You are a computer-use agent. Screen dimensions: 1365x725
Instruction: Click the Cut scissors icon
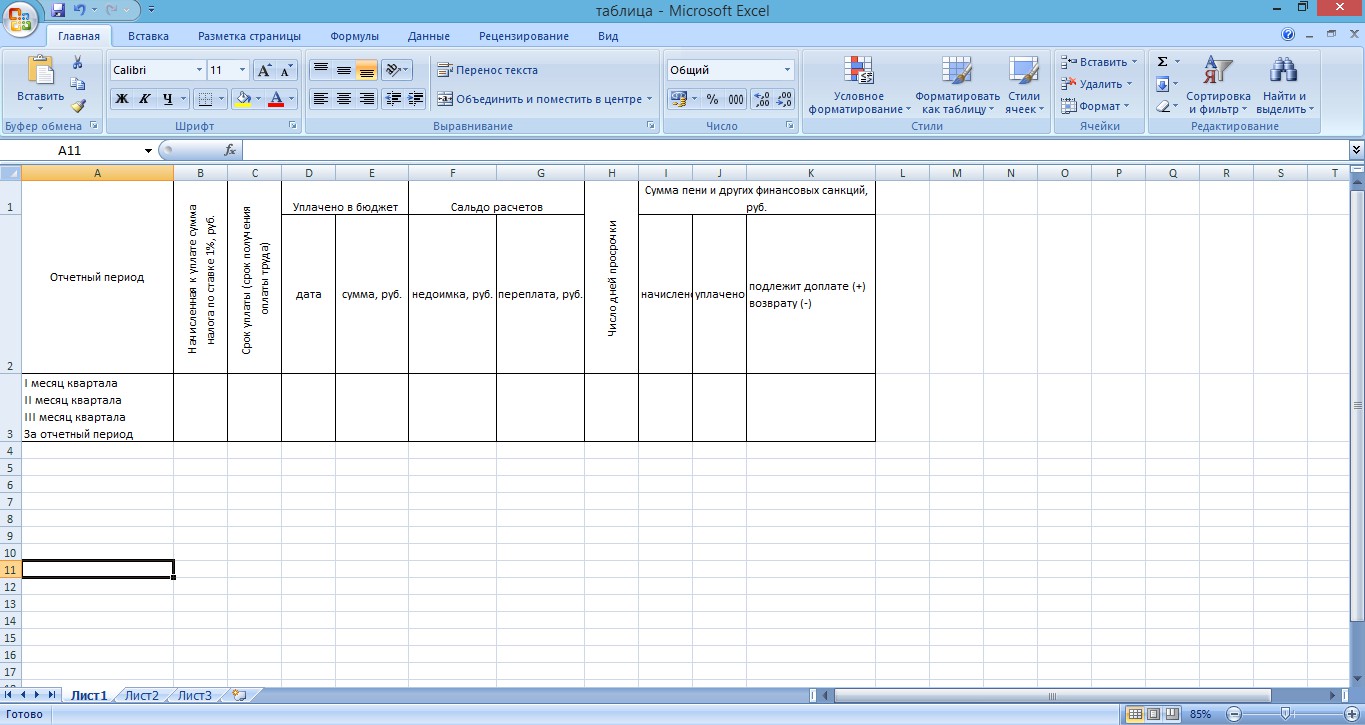[78, 62]
